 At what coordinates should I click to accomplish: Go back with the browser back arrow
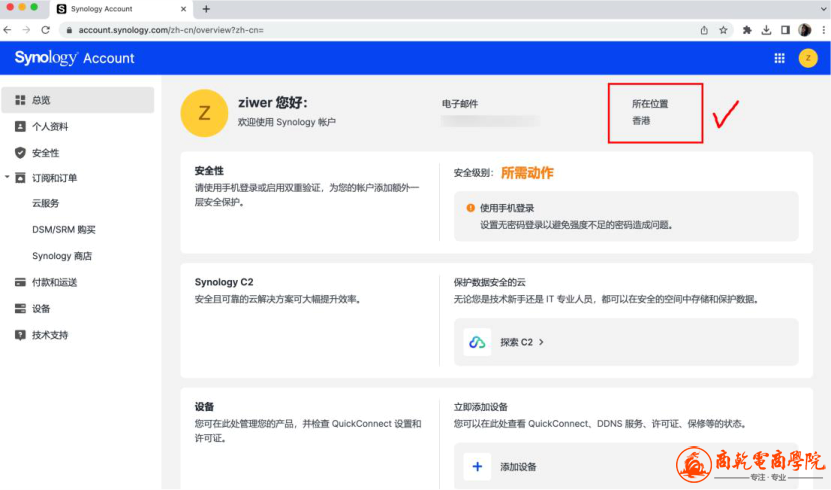click(7, 30)
